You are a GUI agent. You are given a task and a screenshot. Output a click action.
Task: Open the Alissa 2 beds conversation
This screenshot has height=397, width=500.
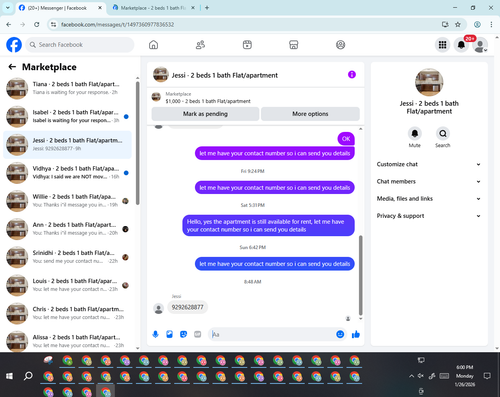[67, 341]
